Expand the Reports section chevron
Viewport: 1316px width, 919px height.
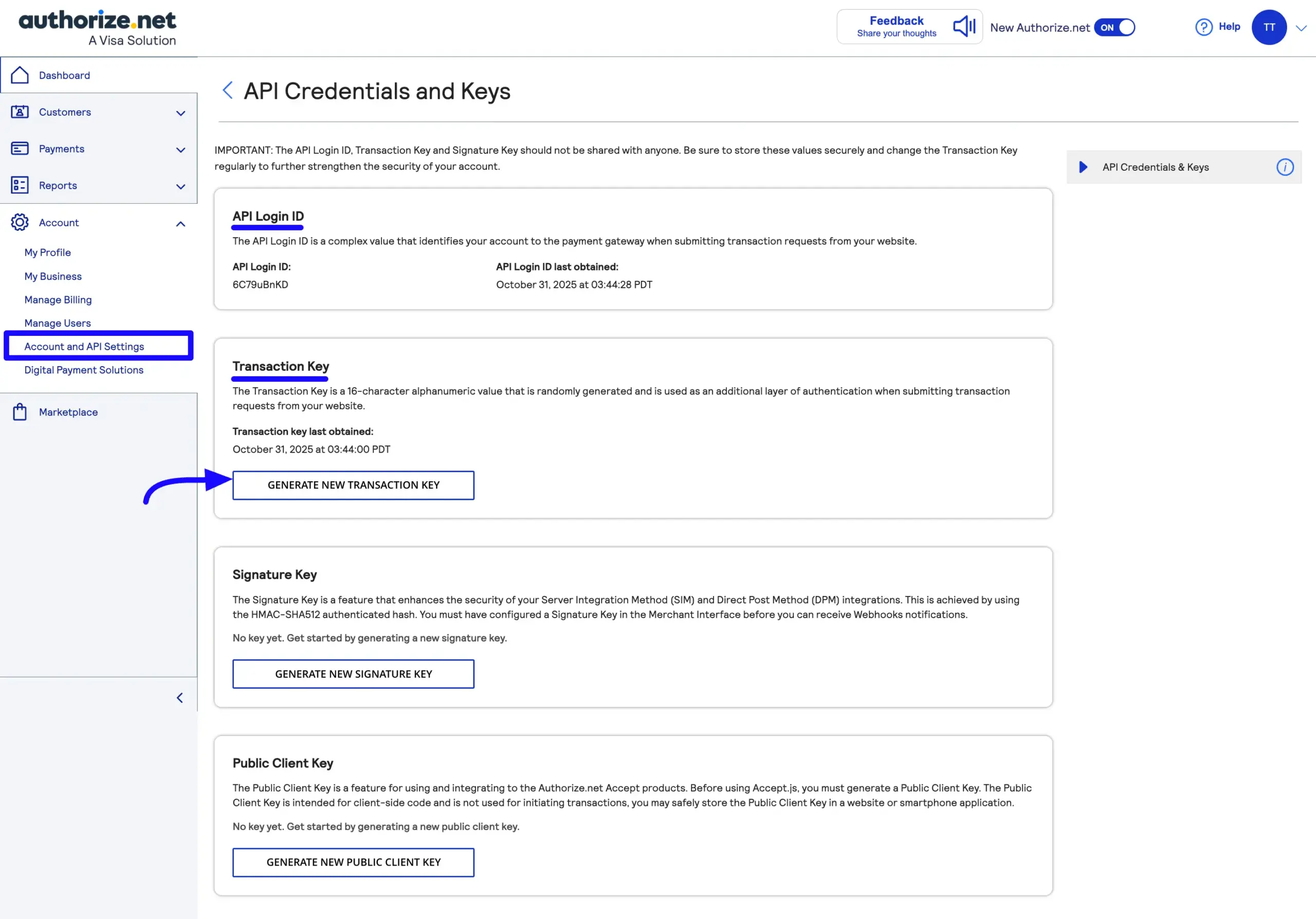click(x=180, y=187)
